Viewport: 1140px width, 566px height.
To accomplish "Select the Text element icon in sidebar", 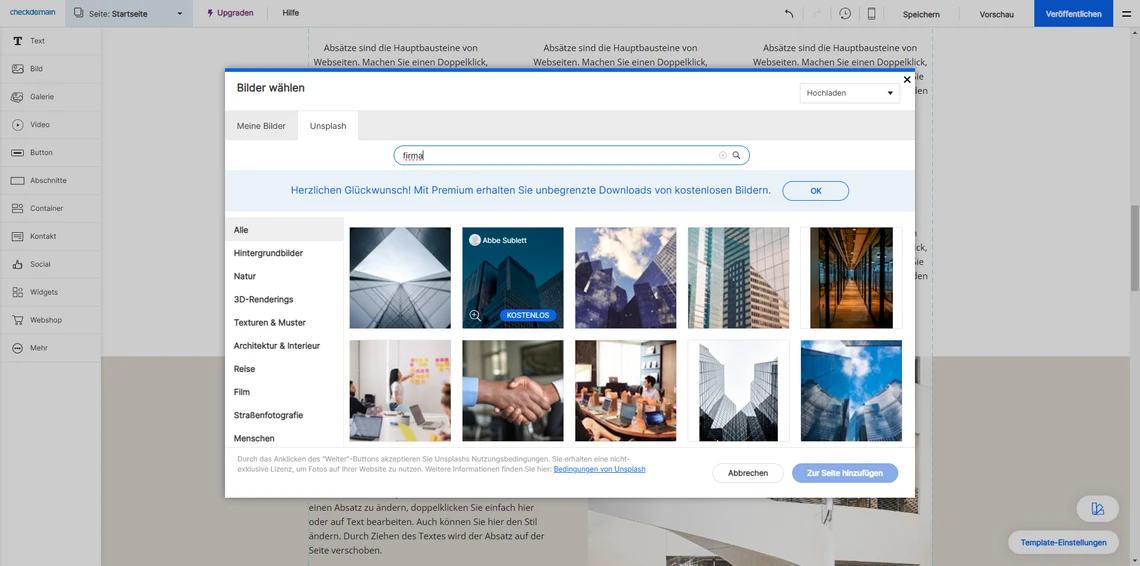I will [17, 41].
